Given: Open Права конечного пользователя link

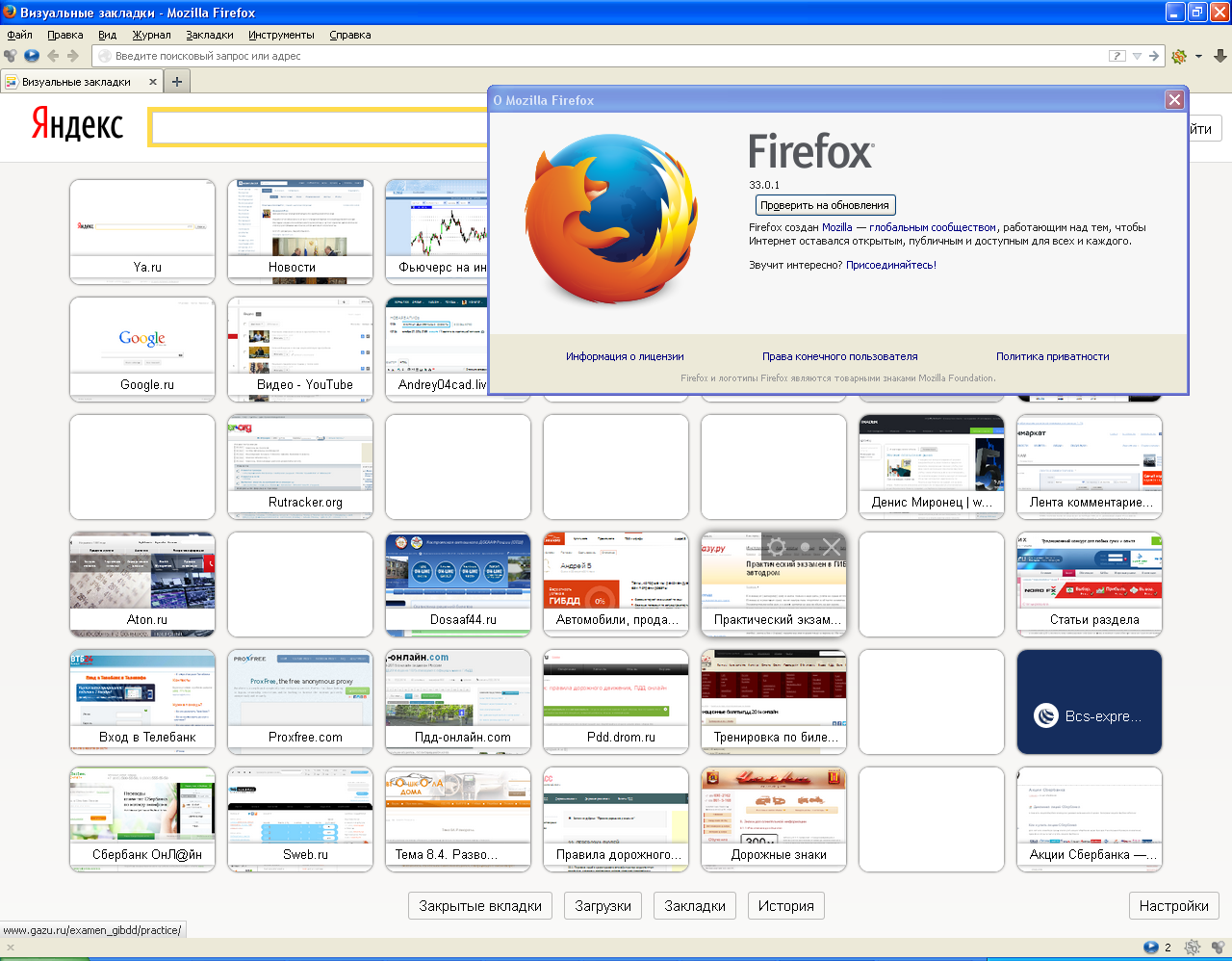Looking at the screenshot, I should 840,356.
